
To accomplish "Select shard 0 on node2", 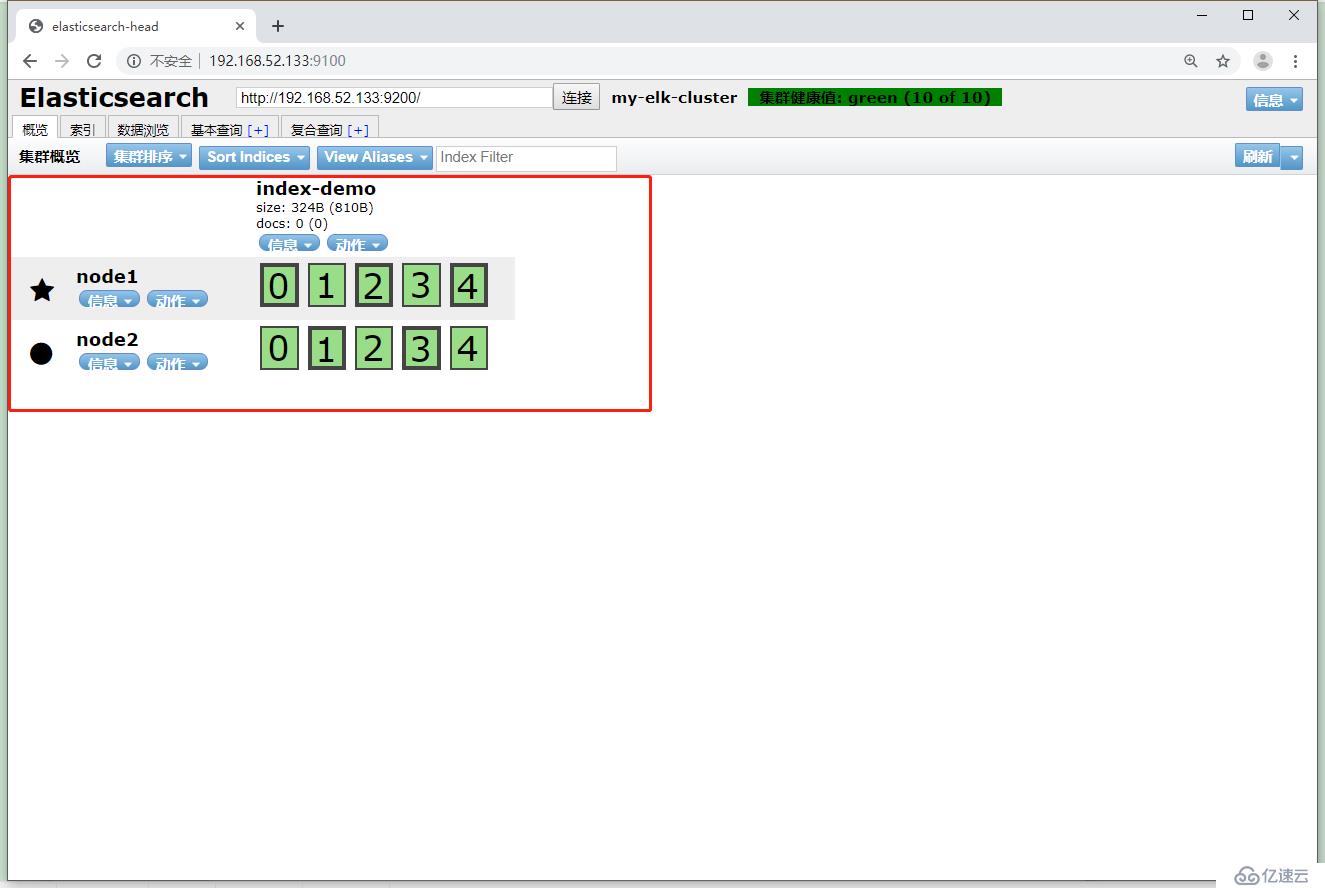I will pos(279,349).
